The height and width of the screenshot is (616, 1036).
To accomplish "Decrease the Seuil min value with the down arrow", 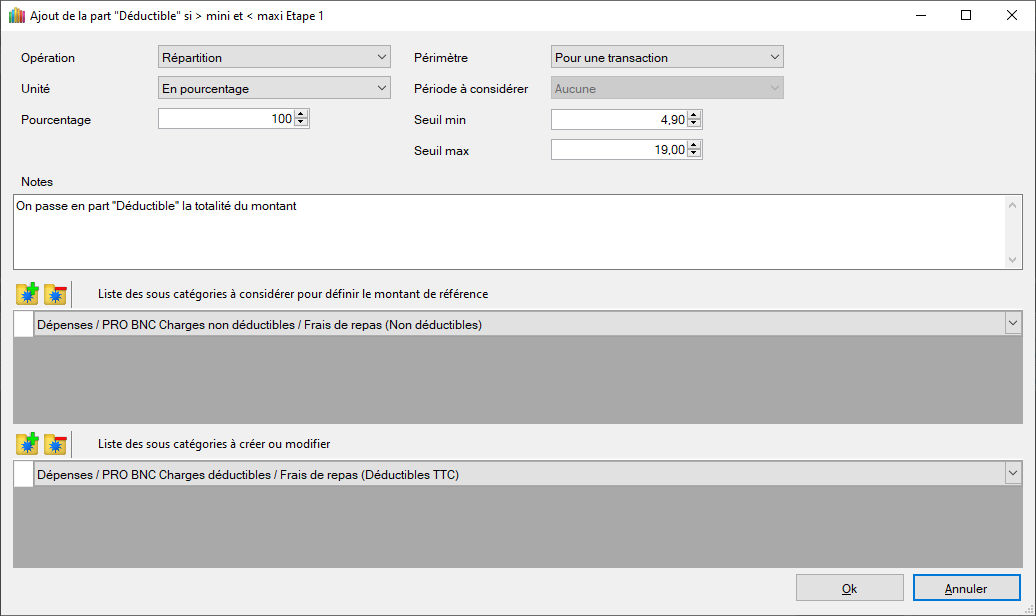I will (x=695, y=124).
